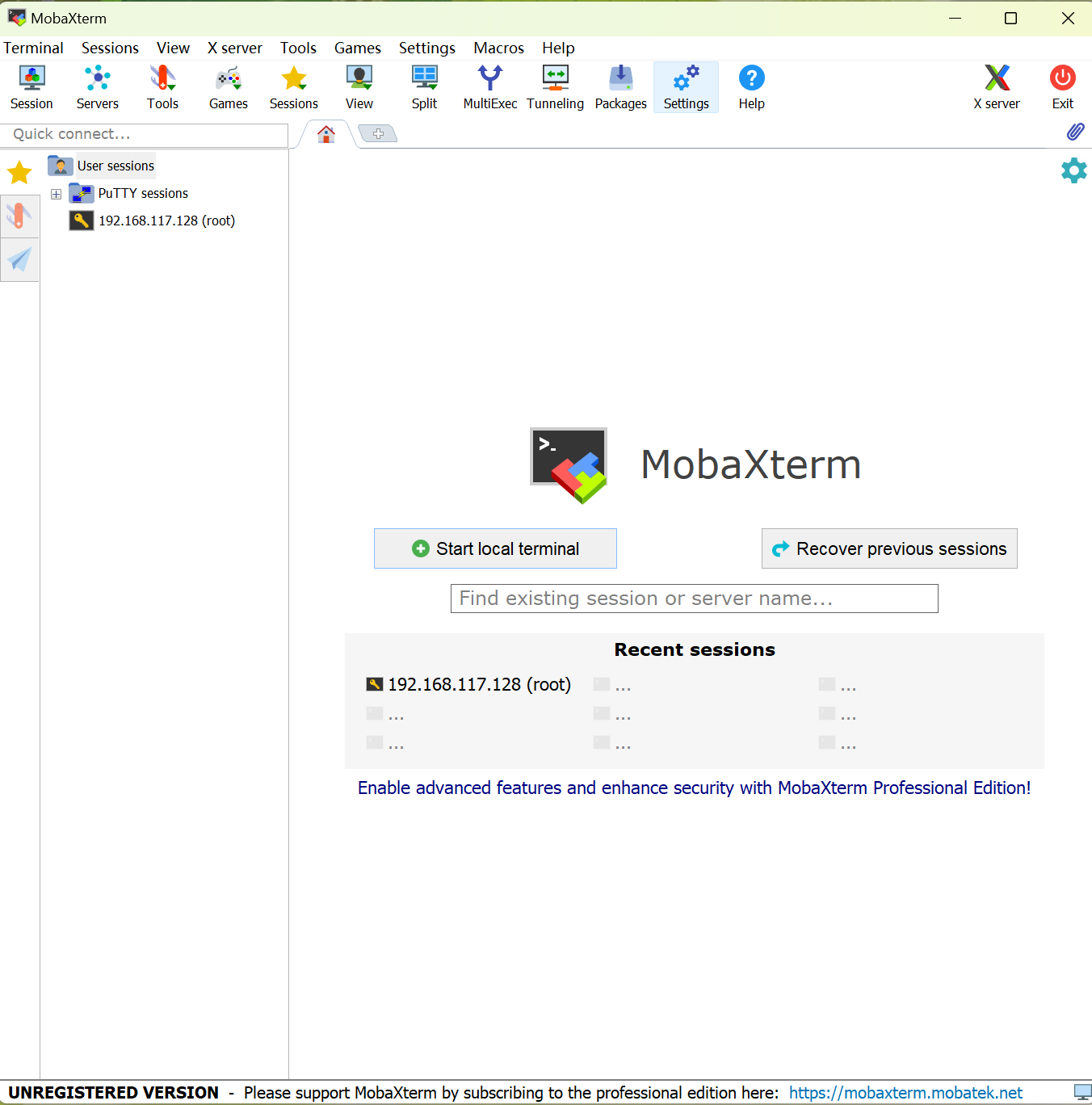Click the 192.168.117.128 session key icon in tree
This screenshot has width=1092, height=1105.
click(x=82, y=221)
